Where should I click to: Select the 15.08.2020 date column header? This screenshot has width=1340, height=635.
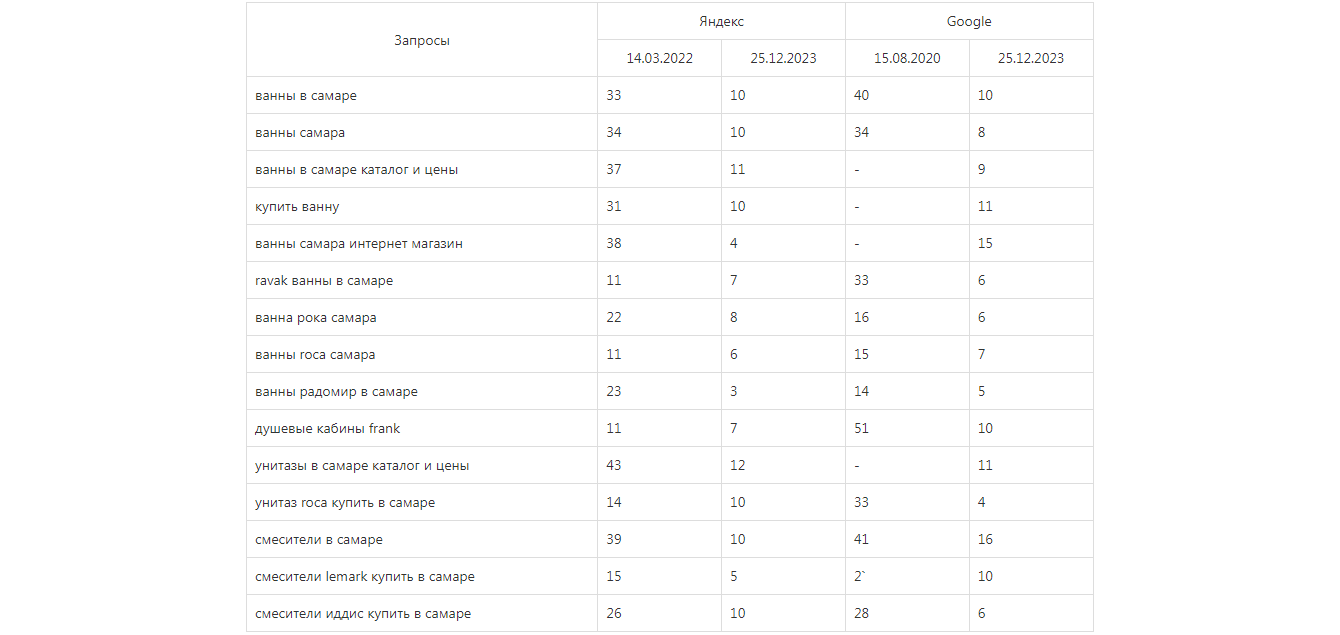(x=907, y=58)
